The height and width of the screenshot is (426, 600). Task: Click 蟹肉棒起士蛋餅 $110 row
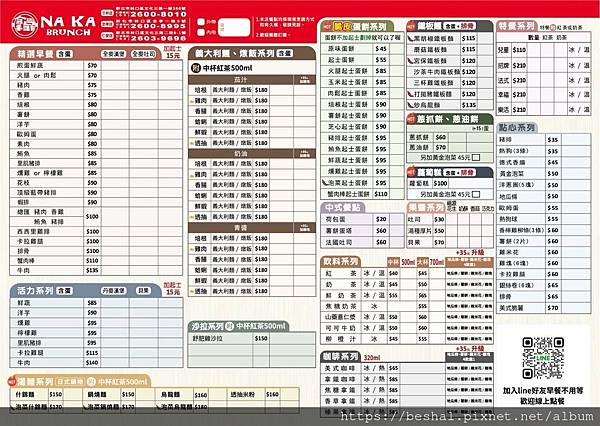[x=362, y=194]
